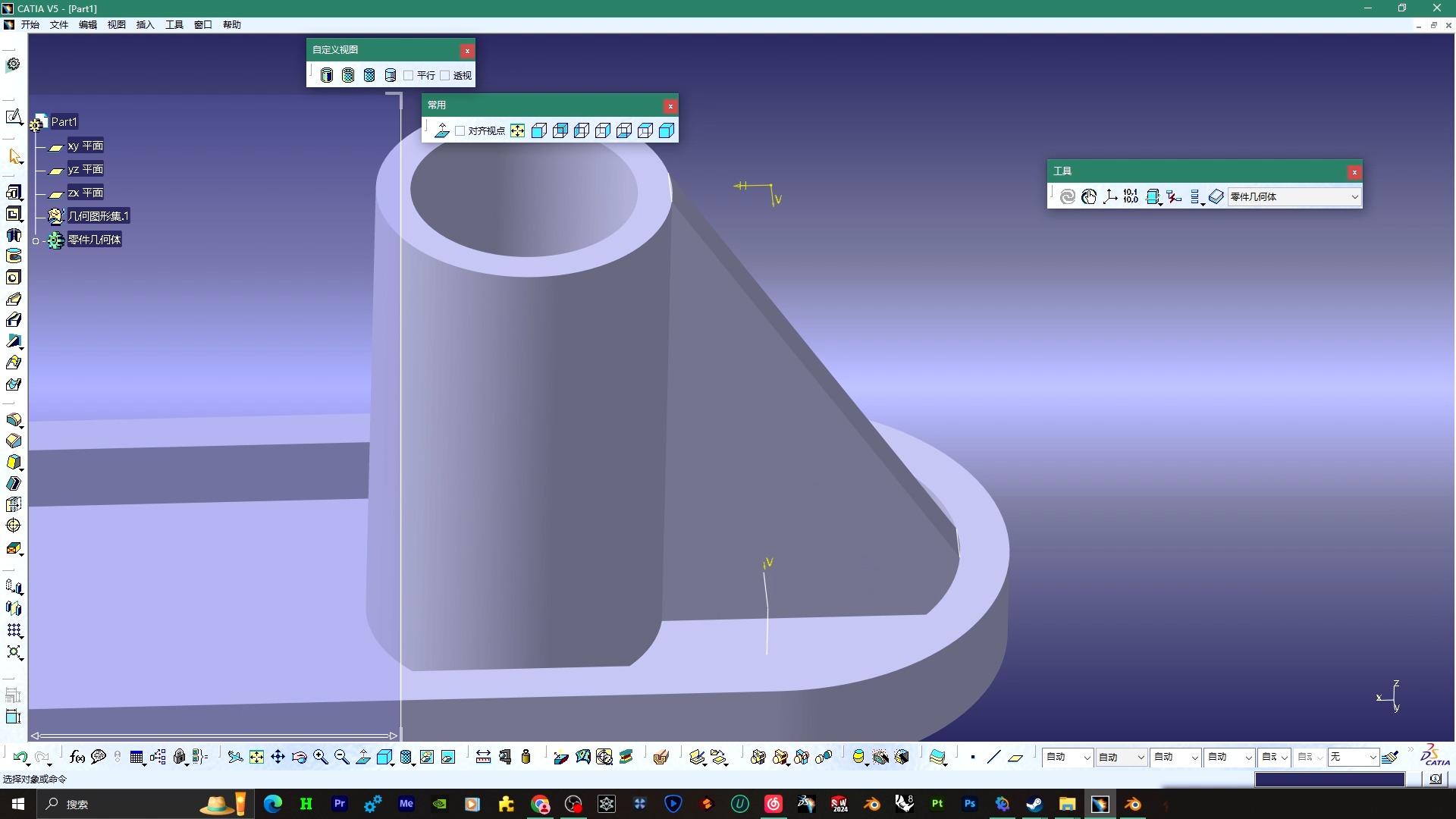Image resolution: width=1456 pixels, height=819 pixels.
Task: Open the 编辑 menu
Action: pyautogui.click(x=88, y=24)
